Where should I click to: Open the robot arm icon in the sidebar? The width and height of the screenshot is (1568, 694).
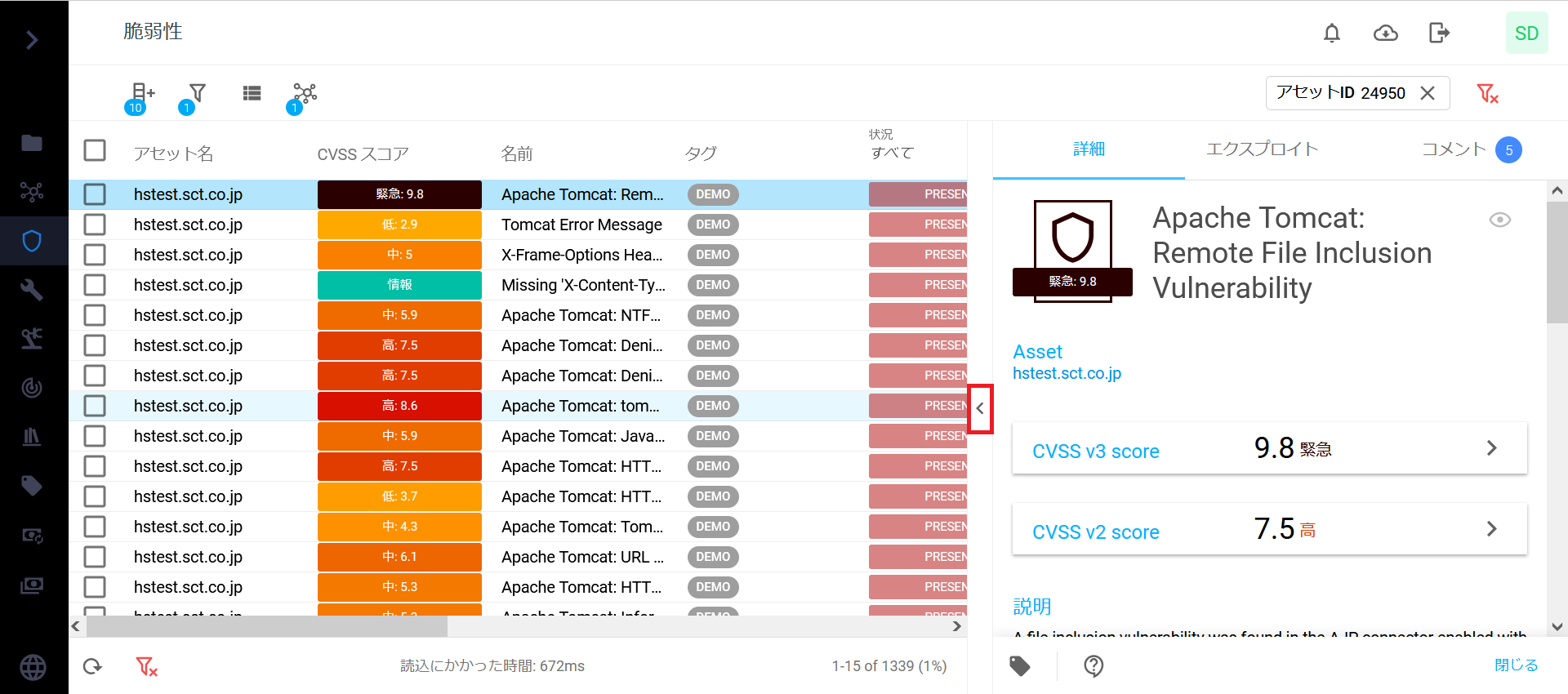pos(32,339)
